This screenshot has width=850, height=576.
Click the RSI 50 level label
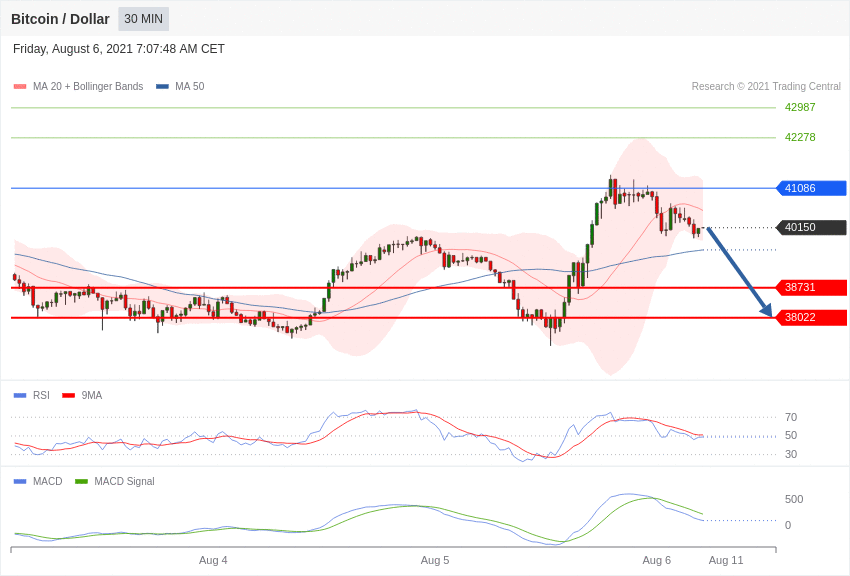(791, 435)
